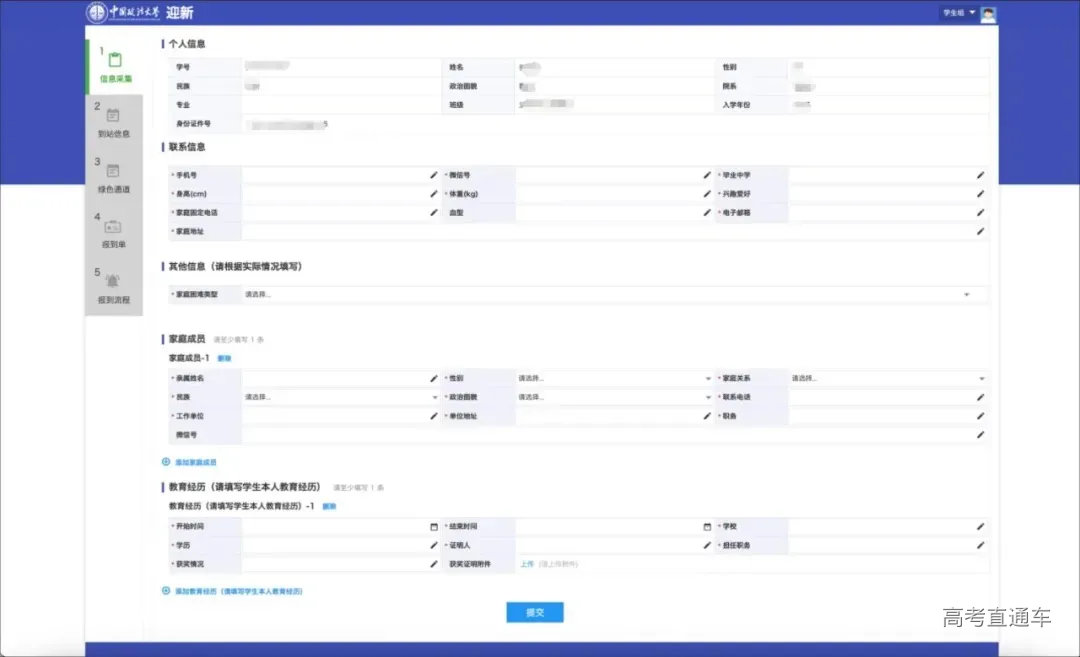Switch to step 2 到站信息 tab

click(113, 122)
